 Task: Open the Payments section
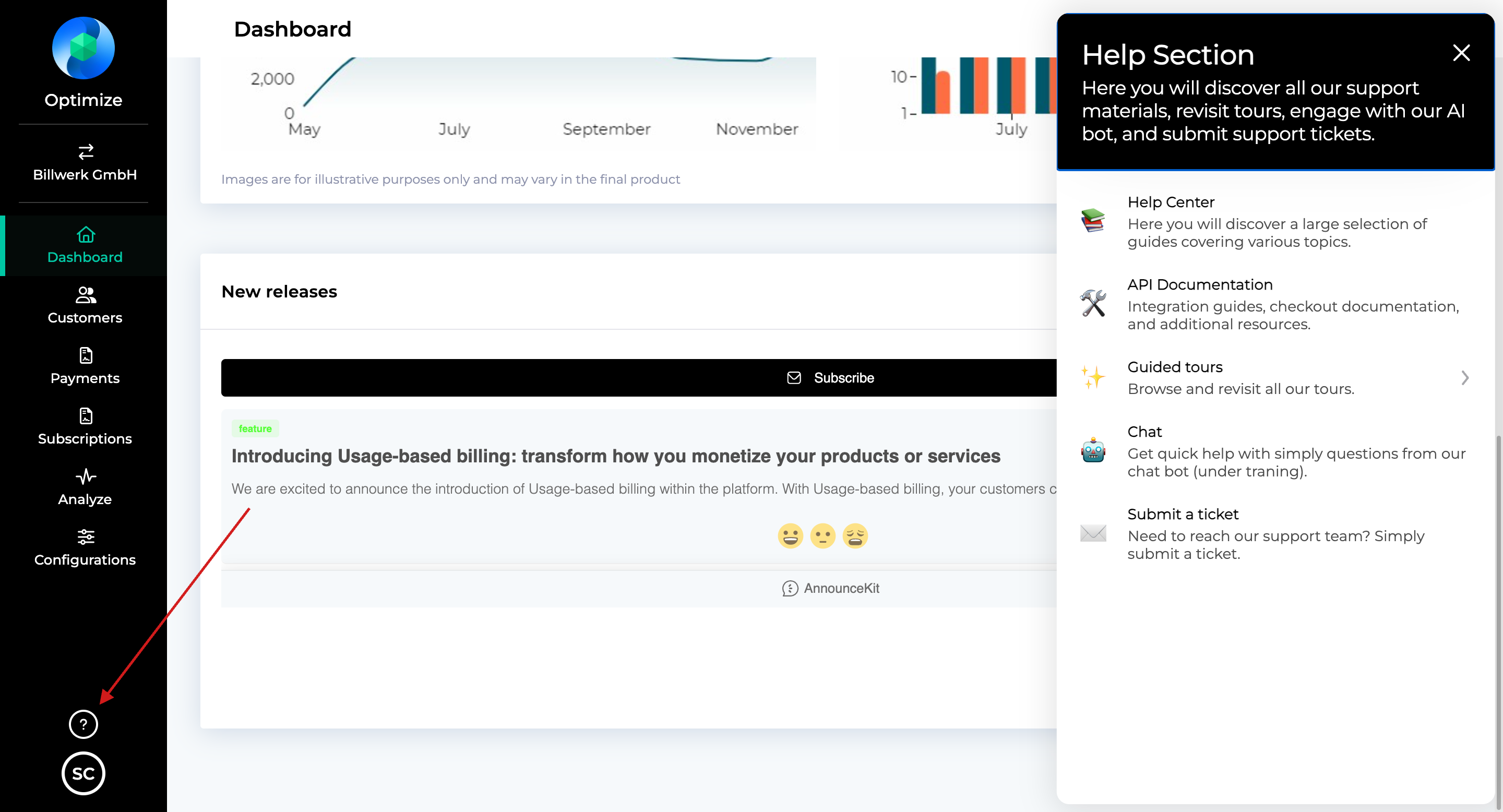84,365
